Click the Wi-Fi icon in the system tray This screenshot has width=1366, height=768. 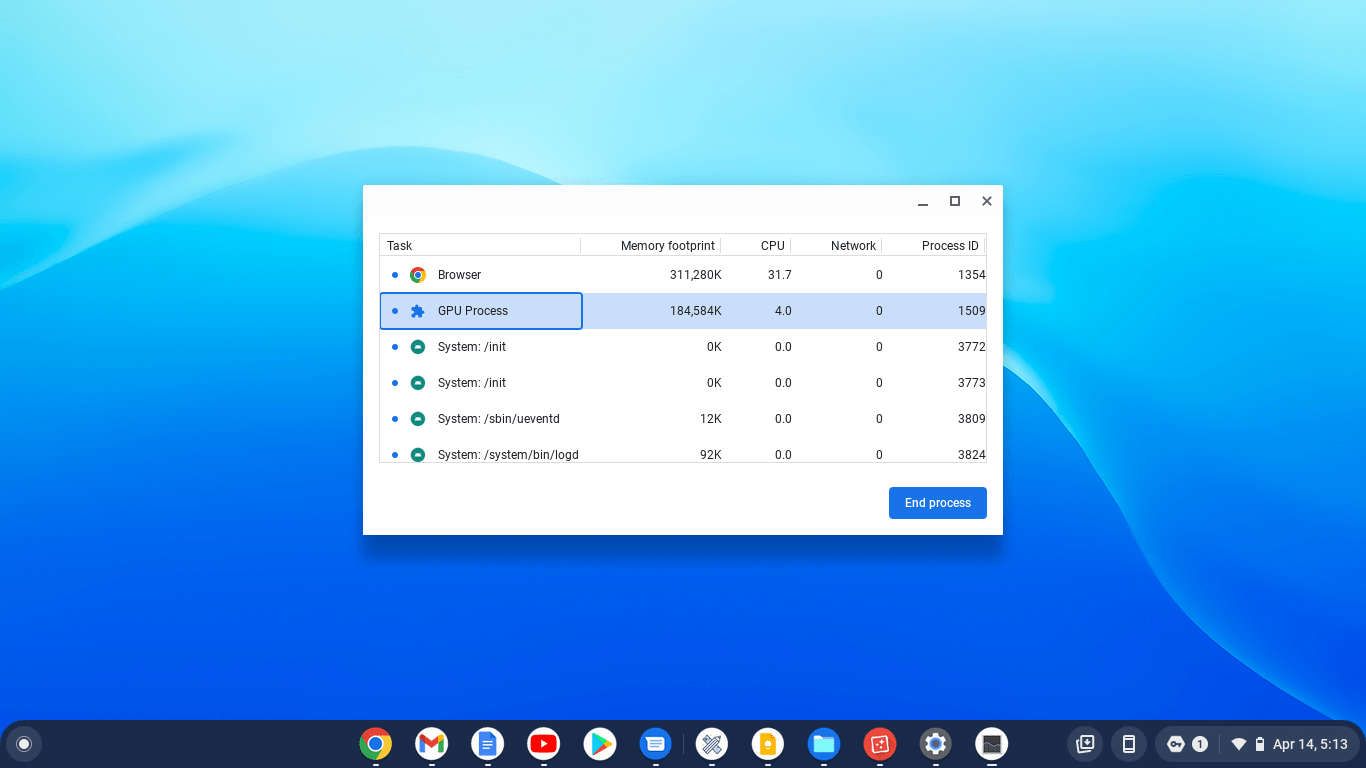[x=1237, y=744]
